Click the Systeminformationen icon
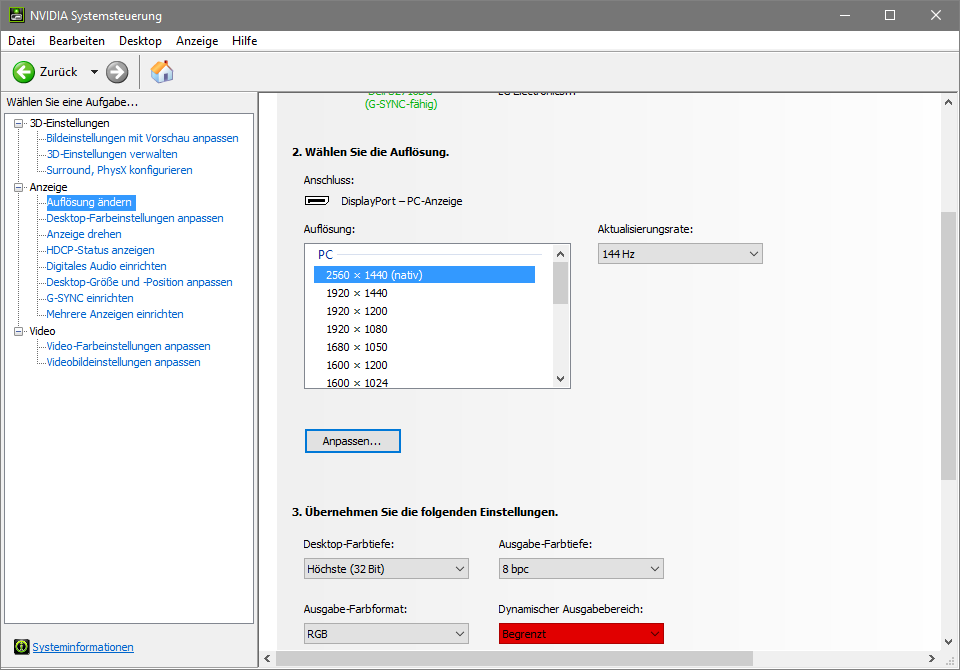 21,647
